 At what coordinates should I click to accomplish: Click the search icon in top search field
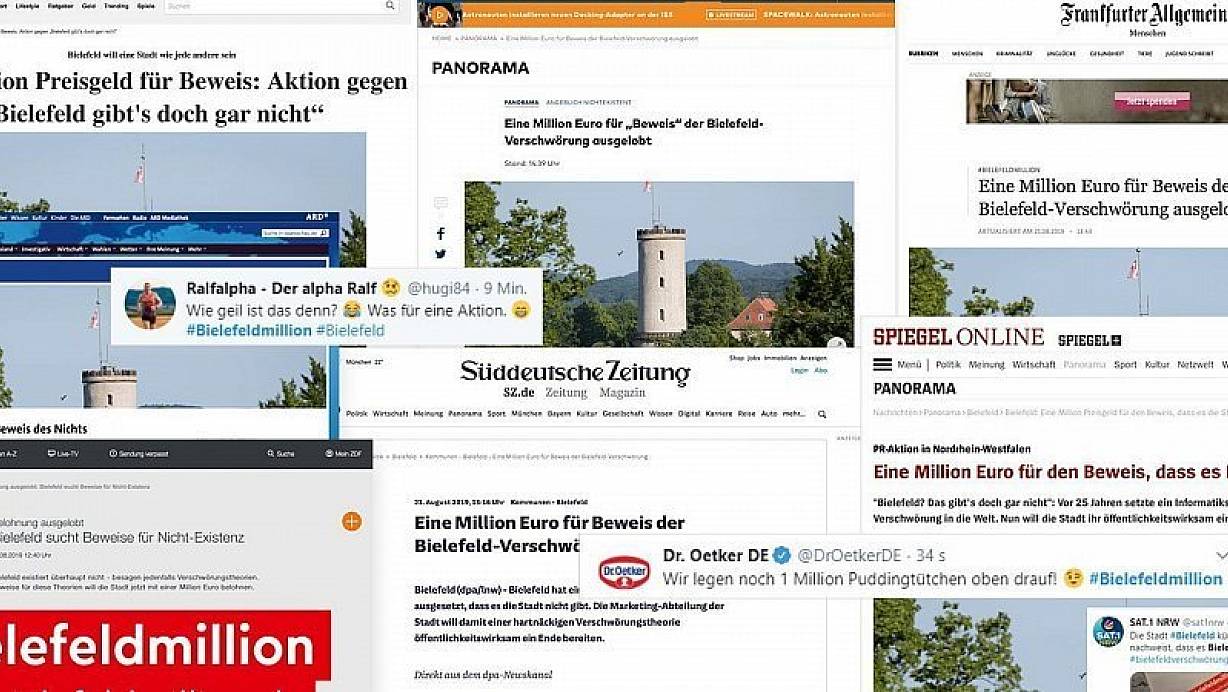pos(391,6)
